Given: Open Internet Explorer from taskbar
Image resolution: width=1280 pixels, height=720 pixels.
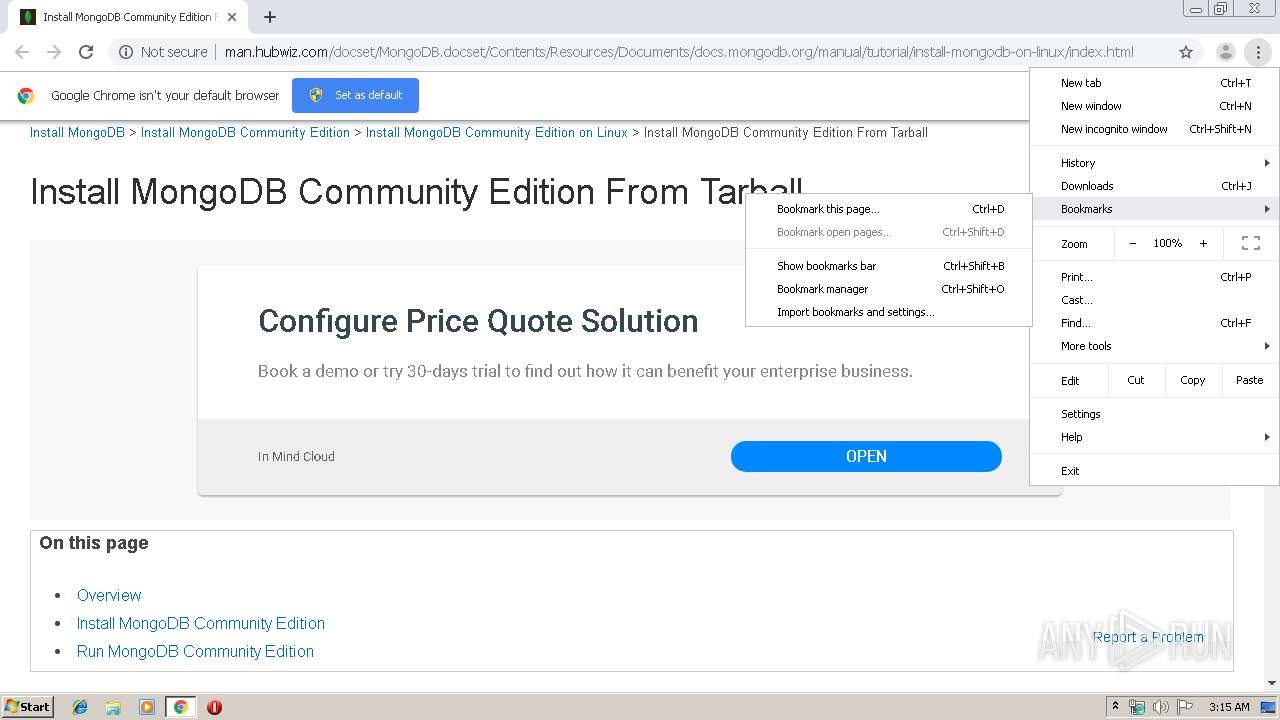Looking at the screenshot, I should pyautogui.click(x=80, y=707).
